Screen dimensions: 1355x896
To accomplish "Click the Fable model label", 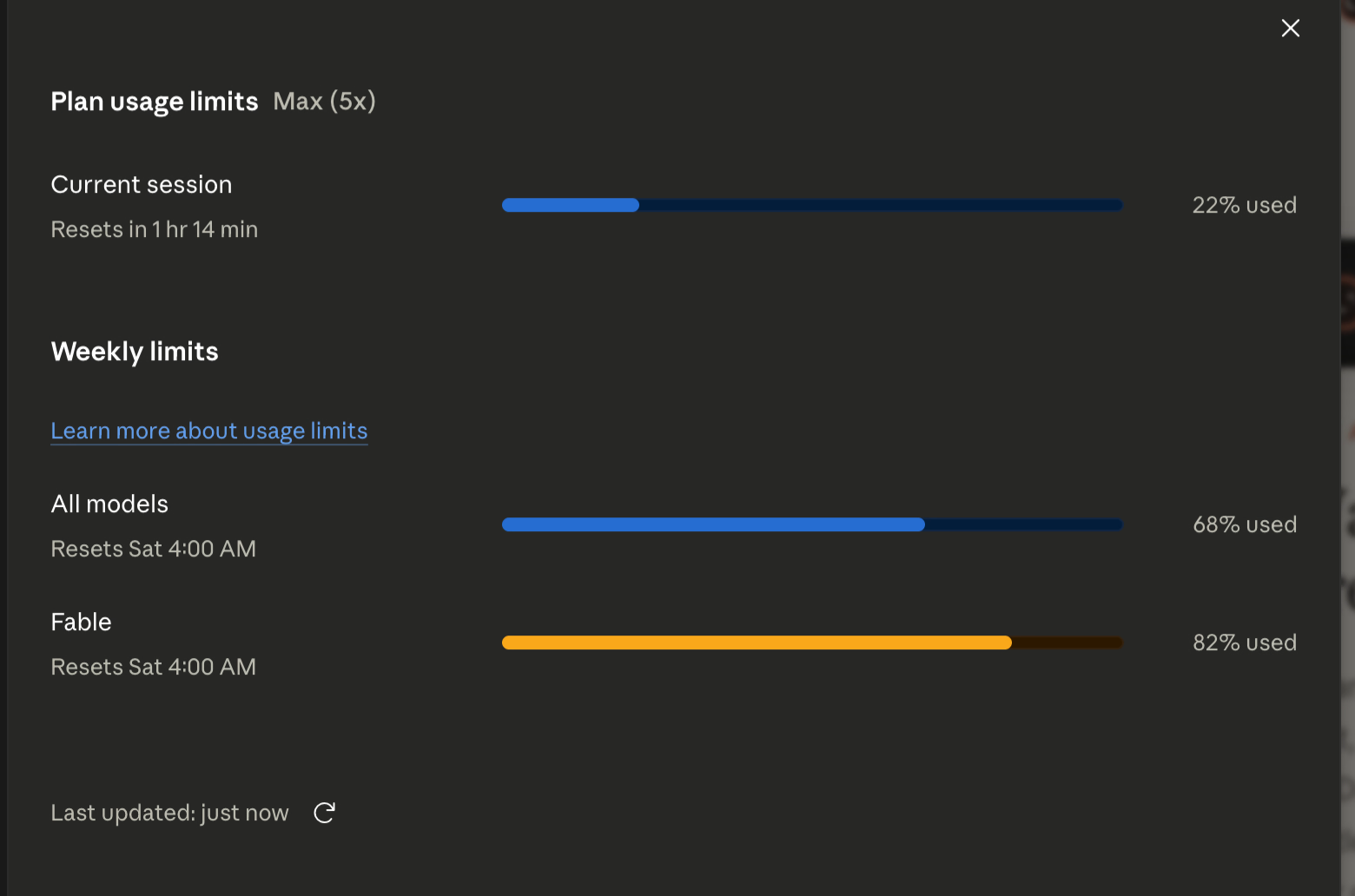I will pyautogui.click(x=82, y=622).
